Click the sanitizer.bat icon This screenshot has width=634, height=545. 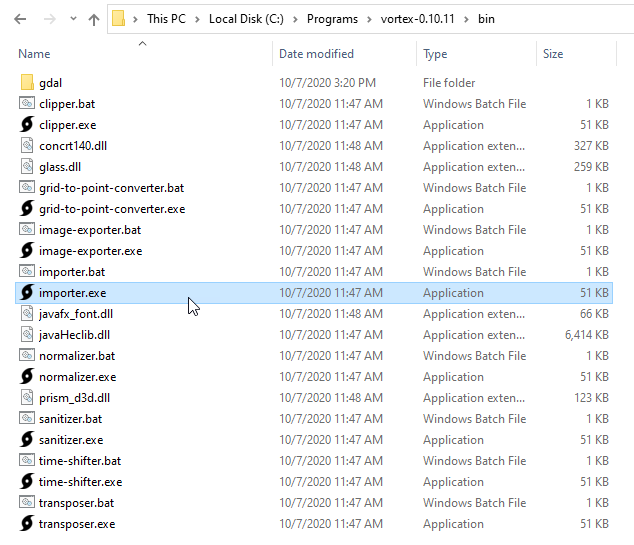27,418
